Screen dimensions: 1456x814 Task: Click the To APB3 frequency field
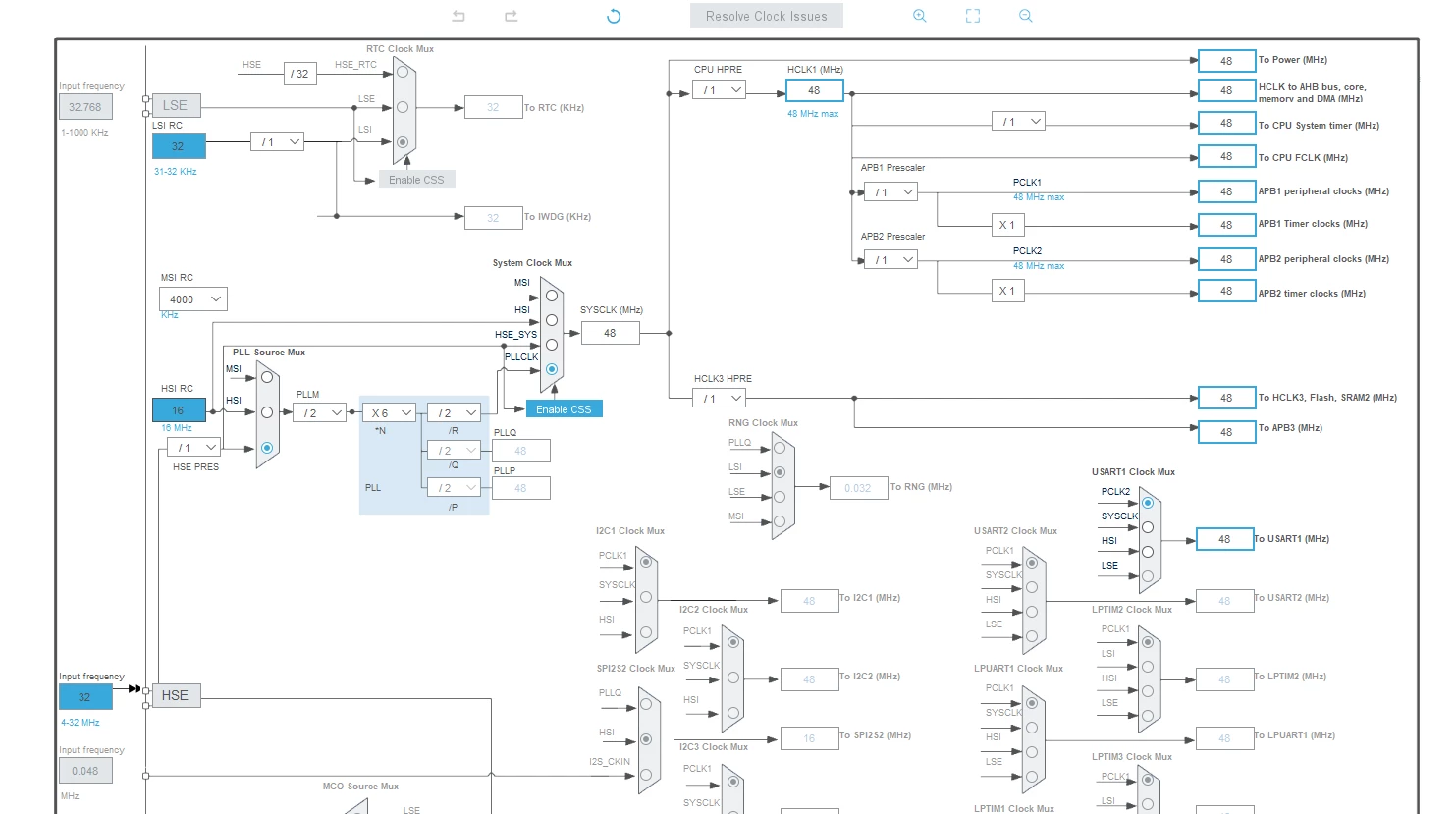coord(1227,432)
